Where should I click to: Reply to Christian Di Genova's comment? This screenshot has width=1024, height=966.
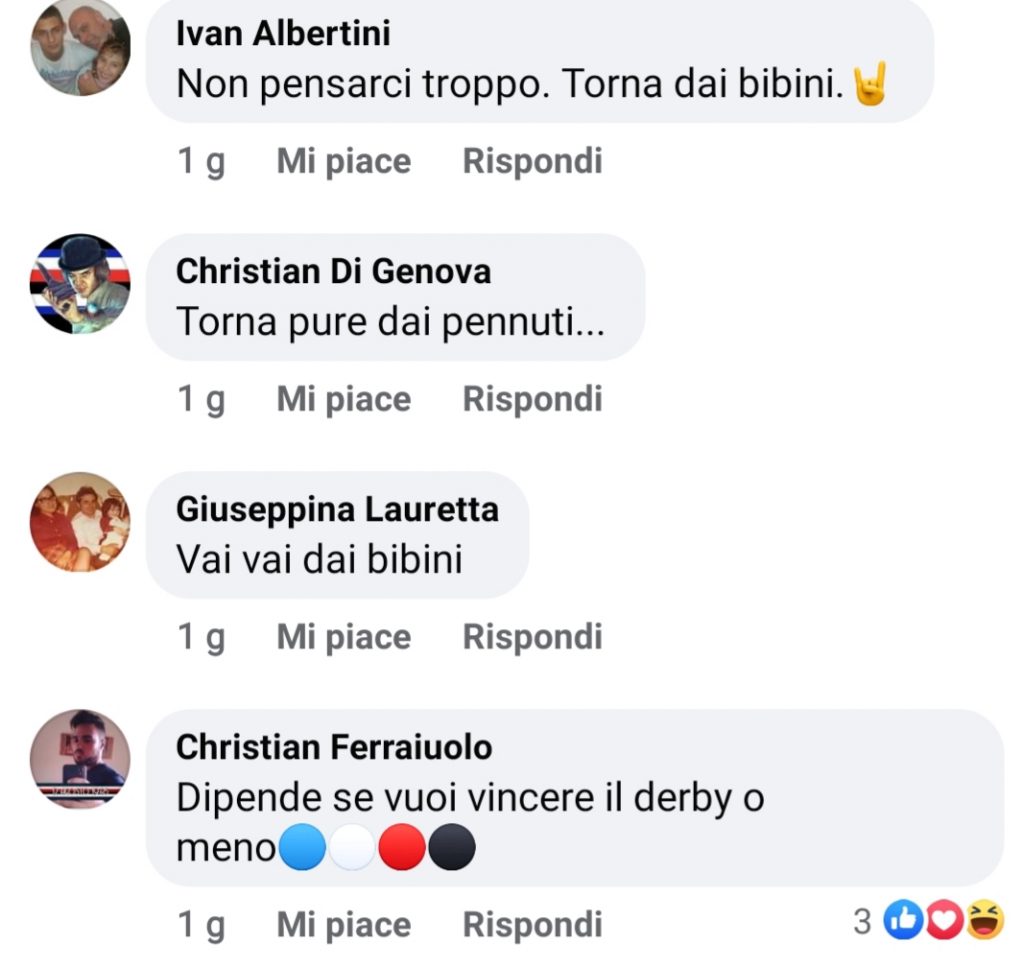coord(532,399)
